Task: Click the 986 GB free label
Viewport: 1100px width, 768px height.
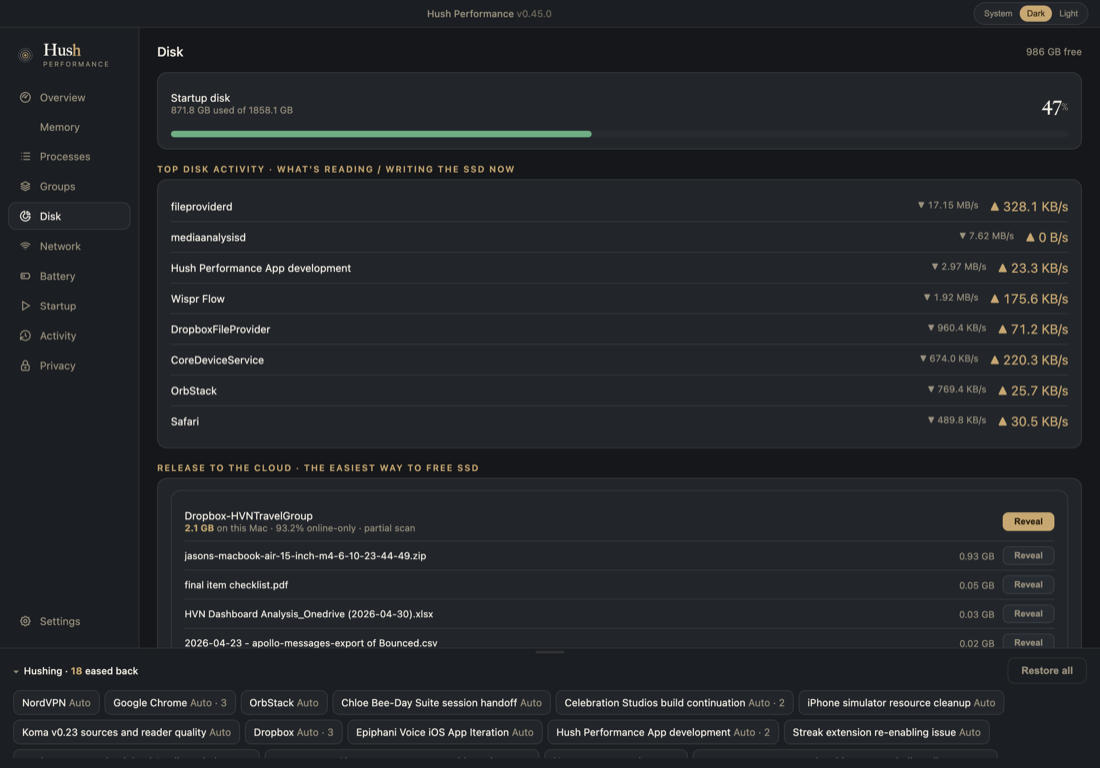Action: pyautogui.click(x=1053, y=52)
